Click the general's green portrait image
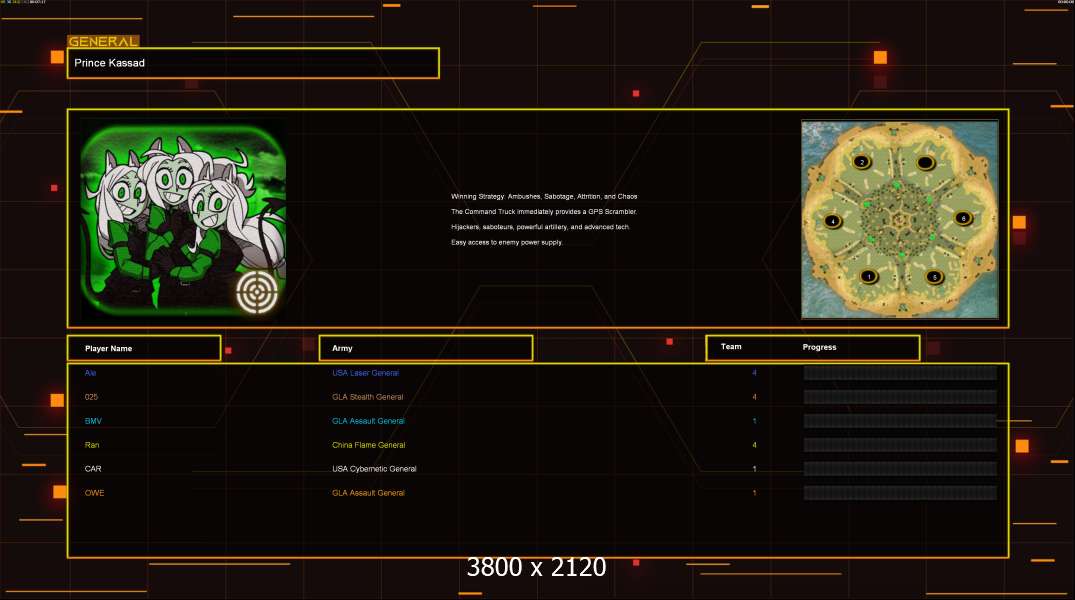This screenshot has width=1075, height=600. point(183,219)
